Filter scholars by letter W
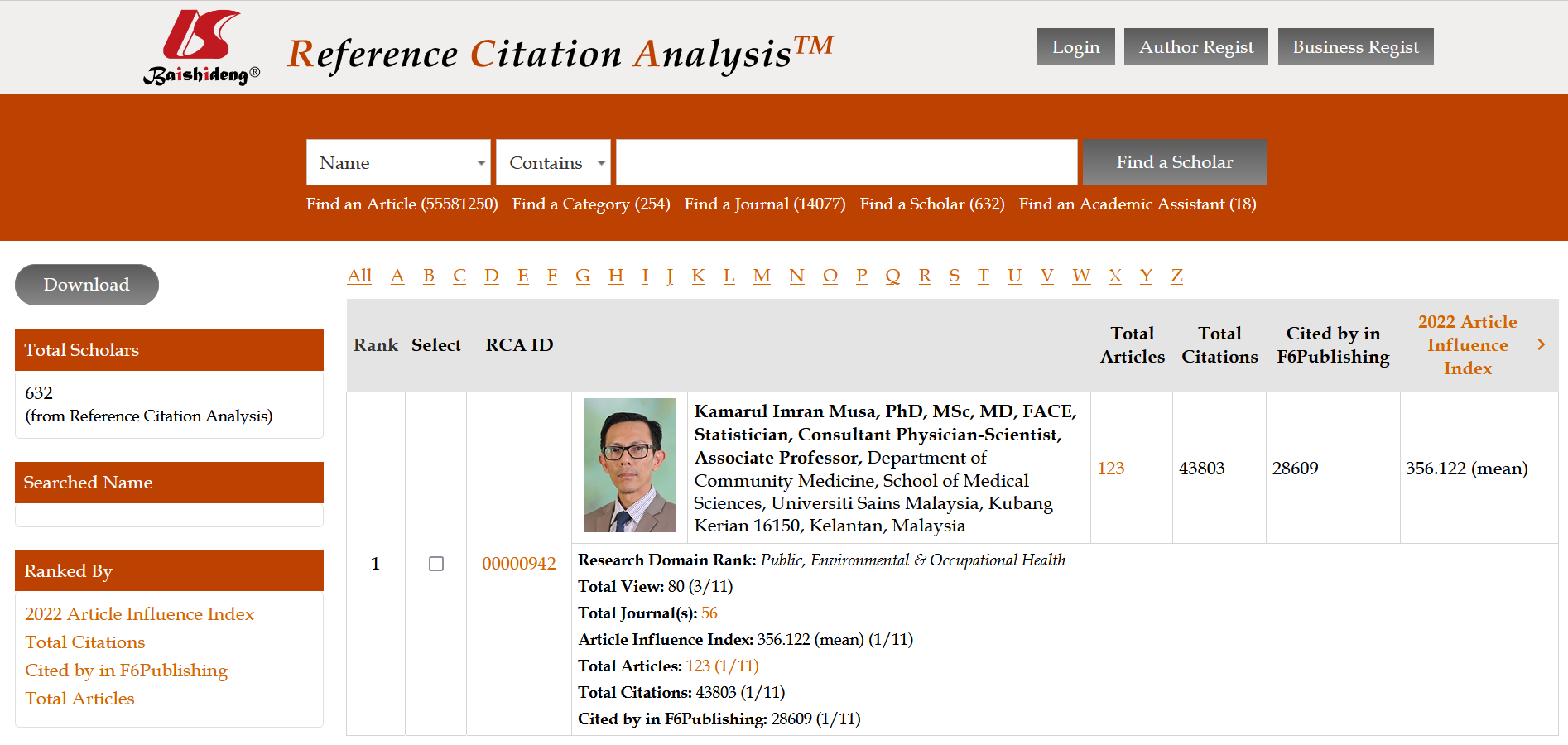 coord(1081,276)
